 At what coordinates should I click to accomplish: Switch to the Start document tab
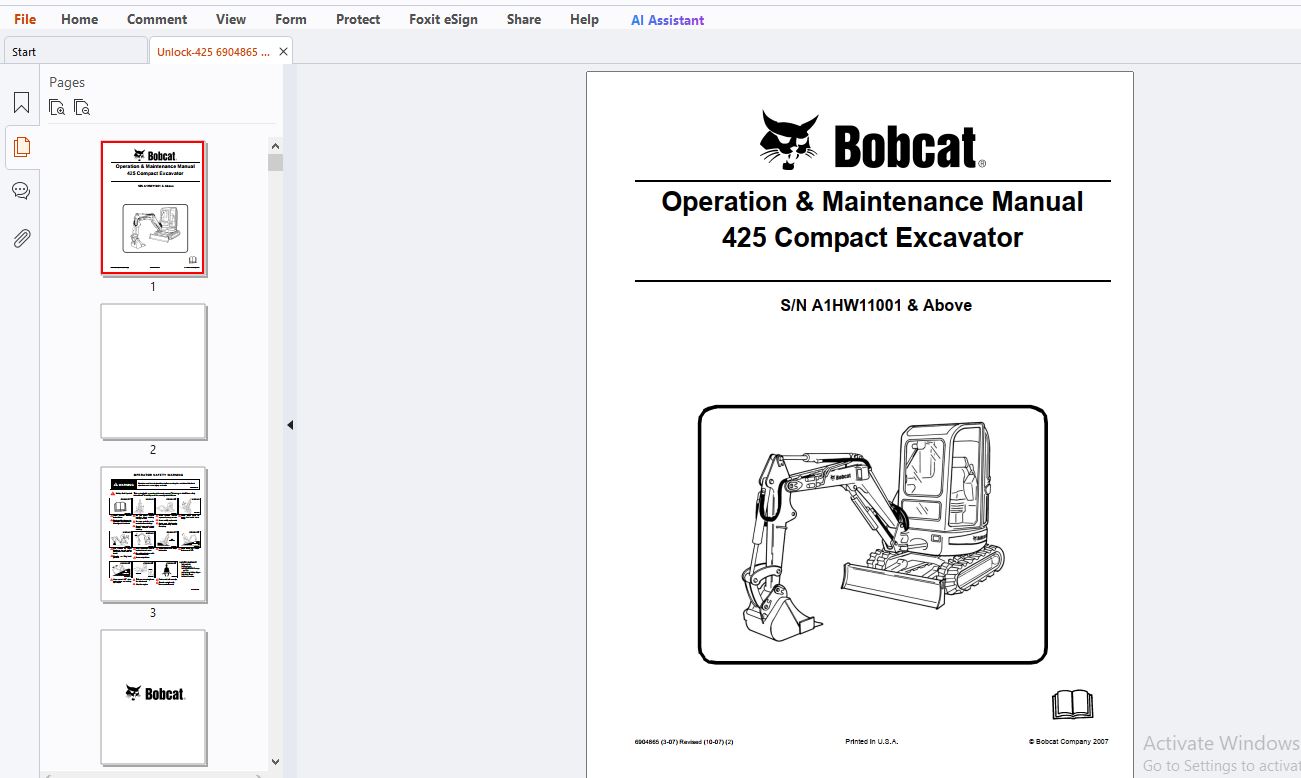(x=75, y=51)
